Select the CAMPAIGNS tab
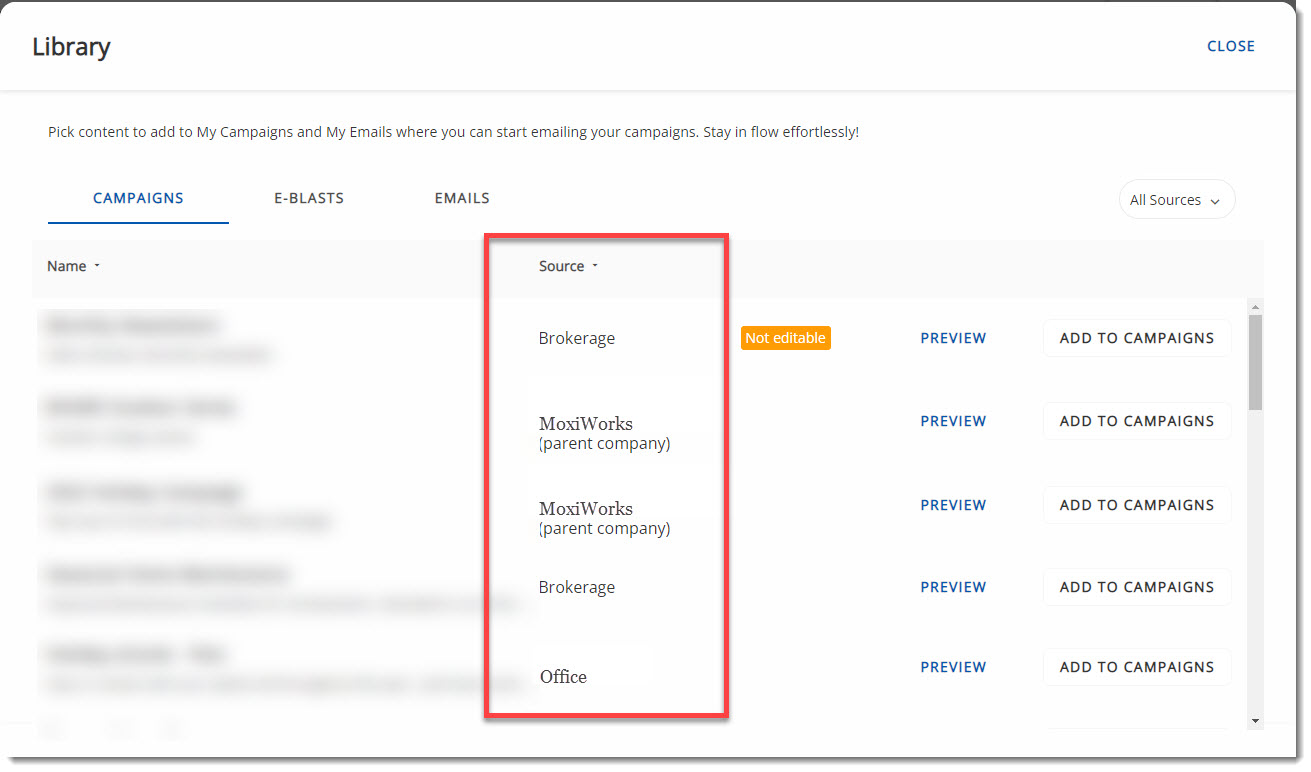Viewport: 1311px width, 772px height. (x=138, y=198)
